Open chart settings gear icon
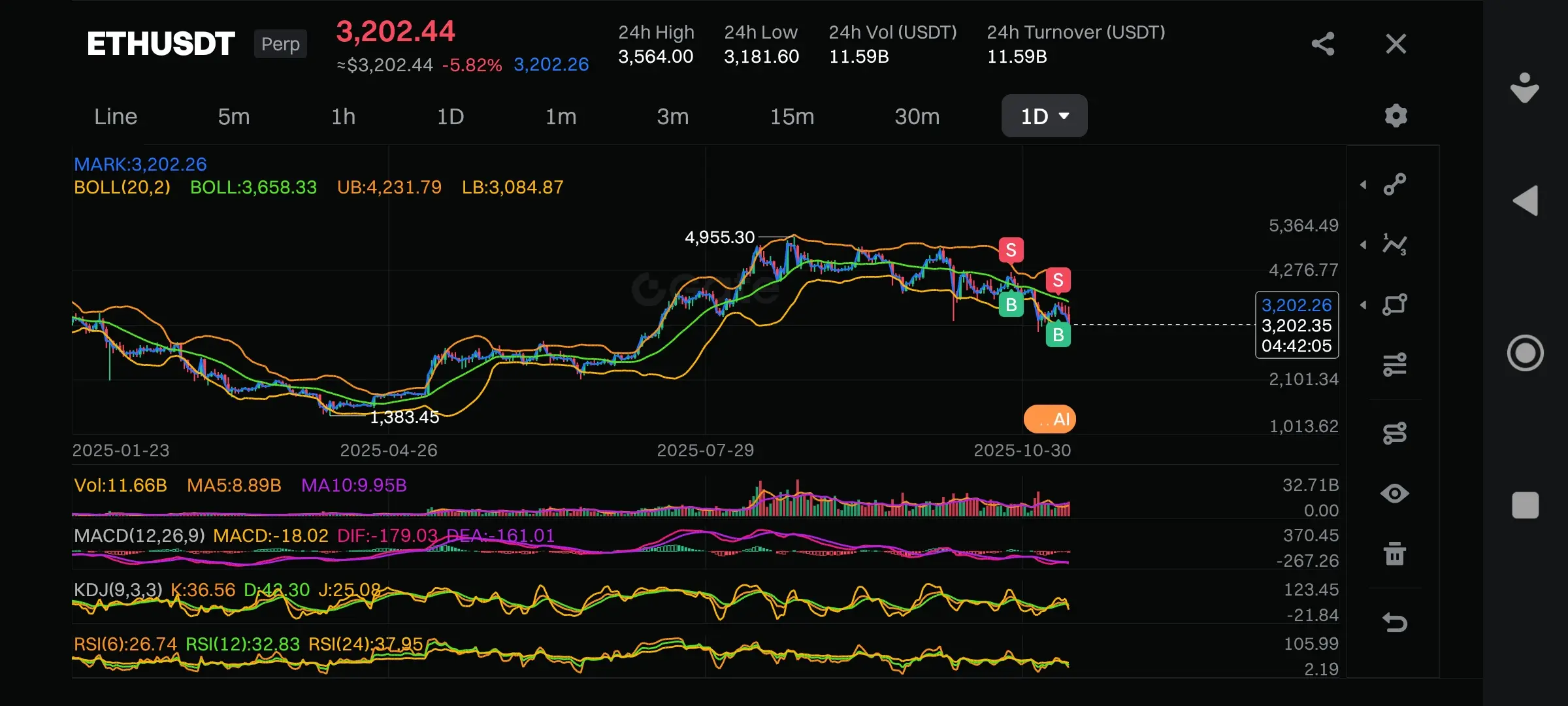1568x706 pixels. pos(1396,116)
